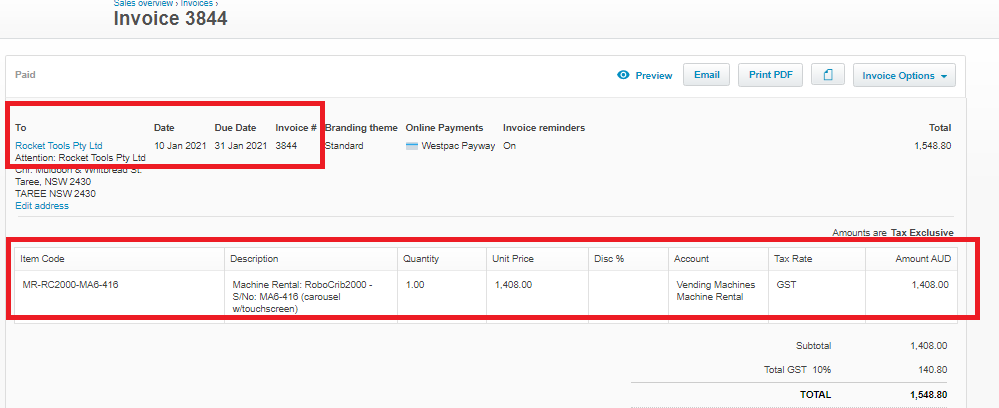Viewport: 999px width, 408px height.
Task: Click the copy invoice icon button
Action: pos(828,75)
